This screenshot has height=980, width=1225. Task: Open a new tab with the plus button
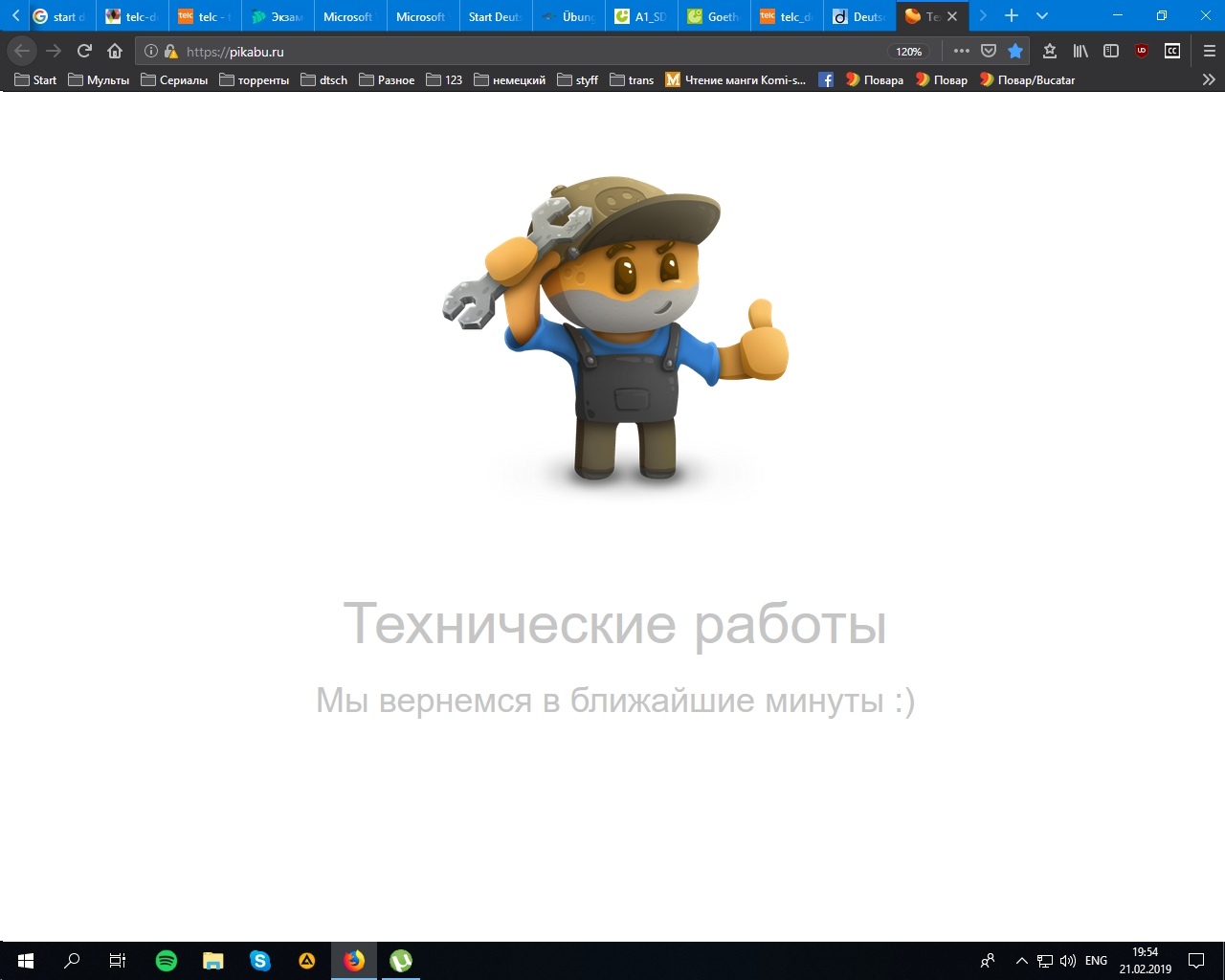click(1012, 15)
